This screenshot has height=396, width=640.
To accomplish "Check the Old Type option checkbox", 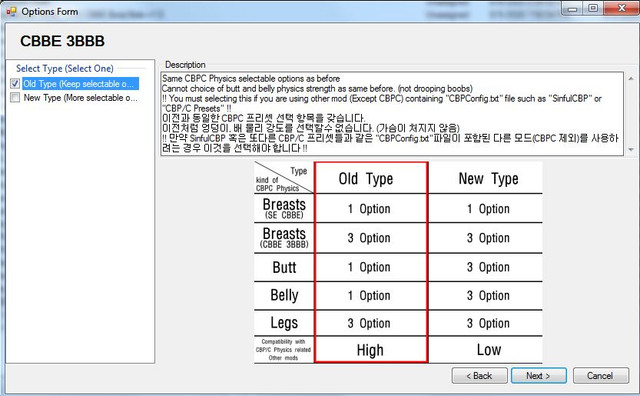I will tap(15, 84).
